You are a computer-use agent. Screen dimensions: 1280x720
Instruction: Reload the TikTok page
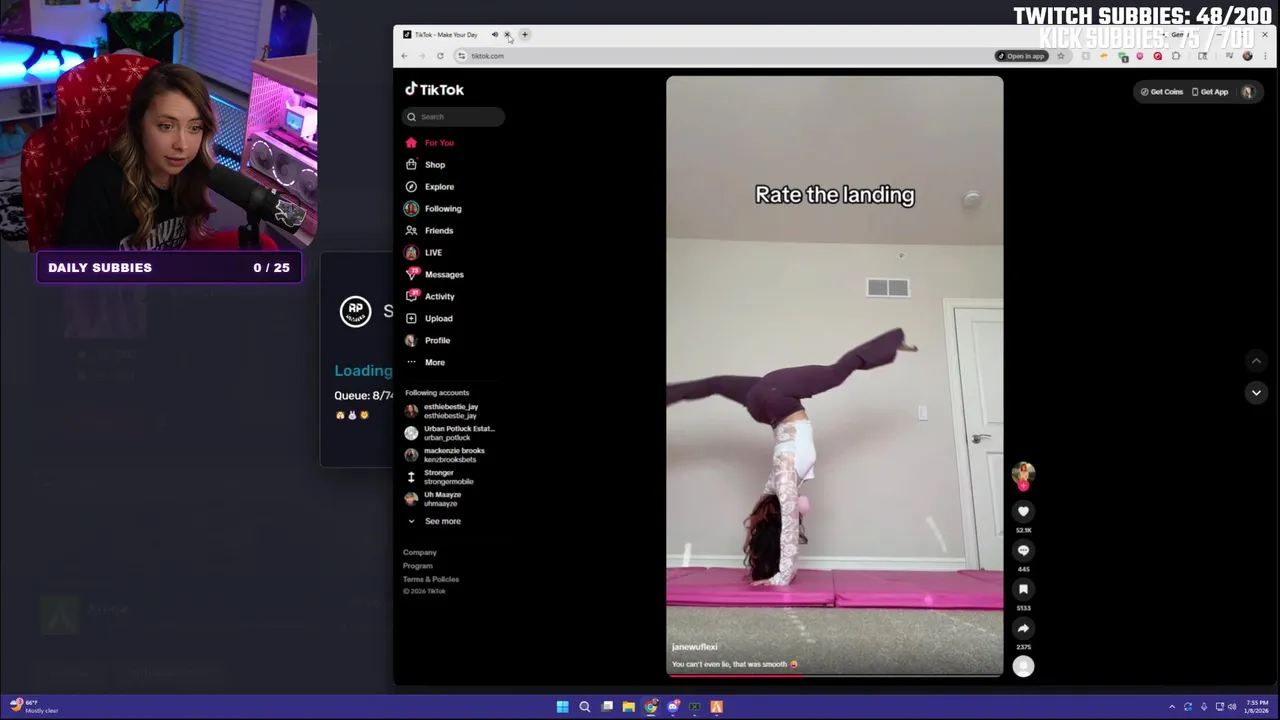440,56
